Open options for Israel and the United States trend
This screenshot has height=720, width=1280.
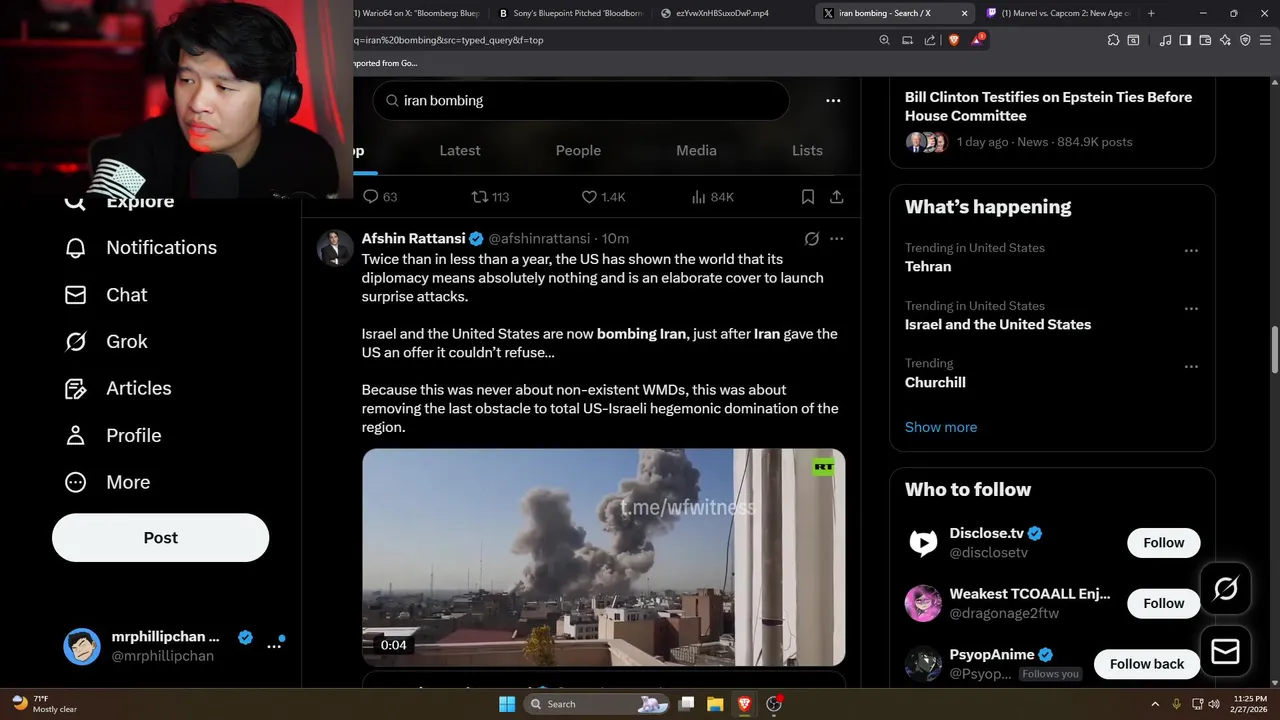point(1191,309)
